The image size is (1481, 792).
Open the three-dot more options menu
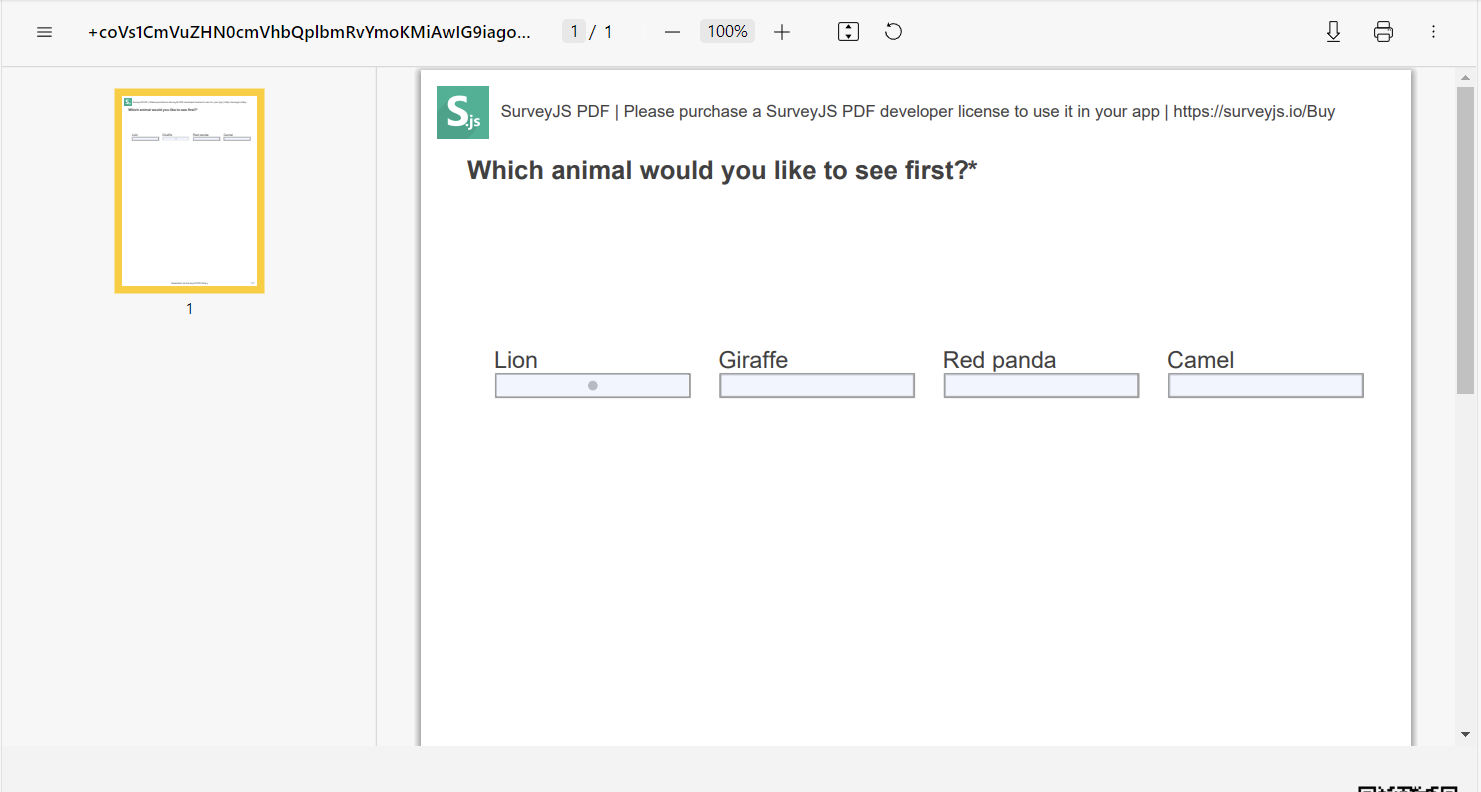[x=1433, y=31]
